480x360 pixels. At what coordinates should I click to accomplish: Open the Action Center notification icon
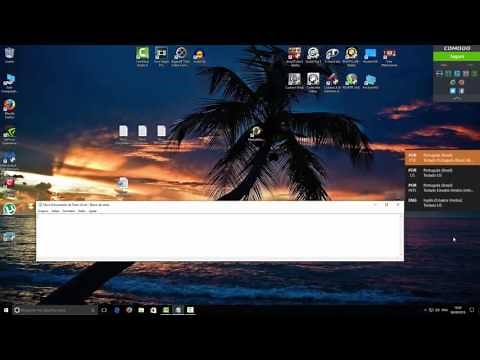472,310
